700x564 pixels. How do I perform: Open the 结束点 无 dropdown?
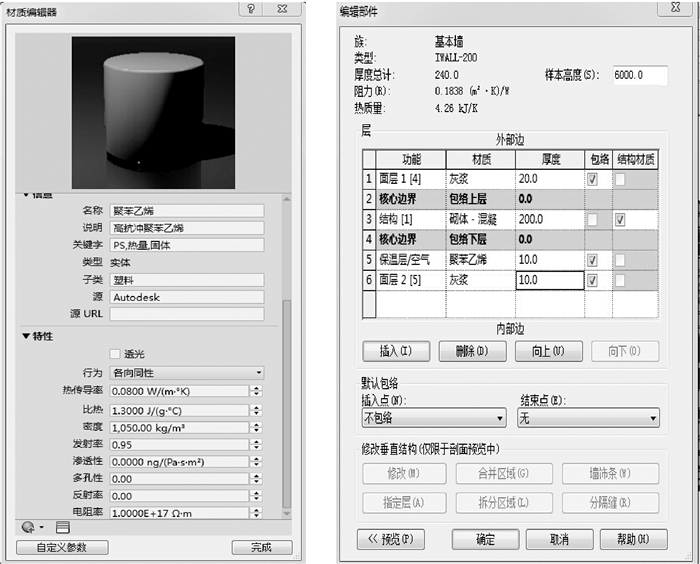click(588, 418)
